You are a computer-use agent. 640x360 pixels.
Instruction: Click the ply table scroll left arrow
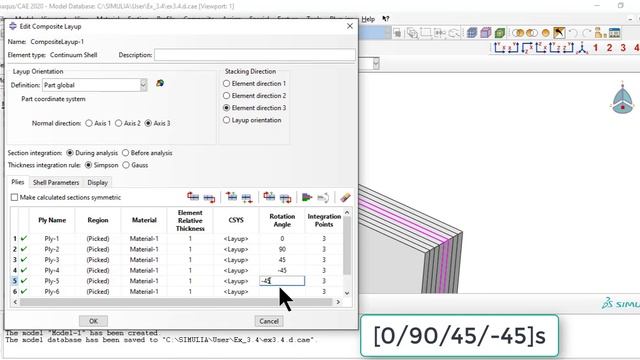pyautogui.click(x=15, y=302)
